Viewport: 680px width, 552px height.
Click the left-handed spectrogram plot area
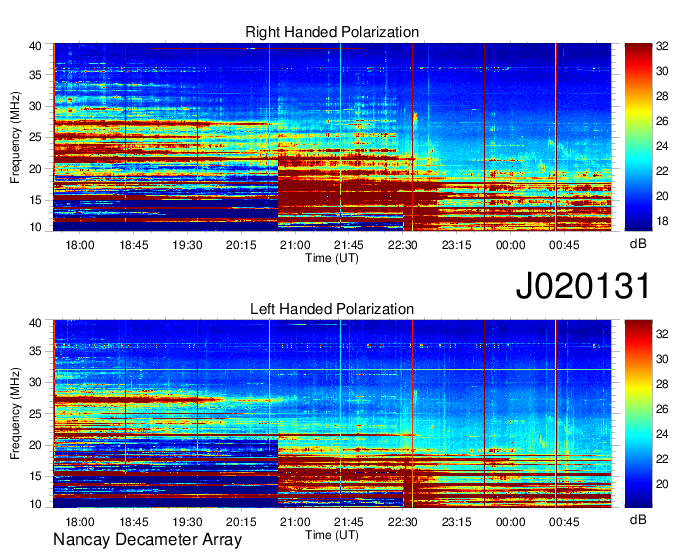point(332,414)
